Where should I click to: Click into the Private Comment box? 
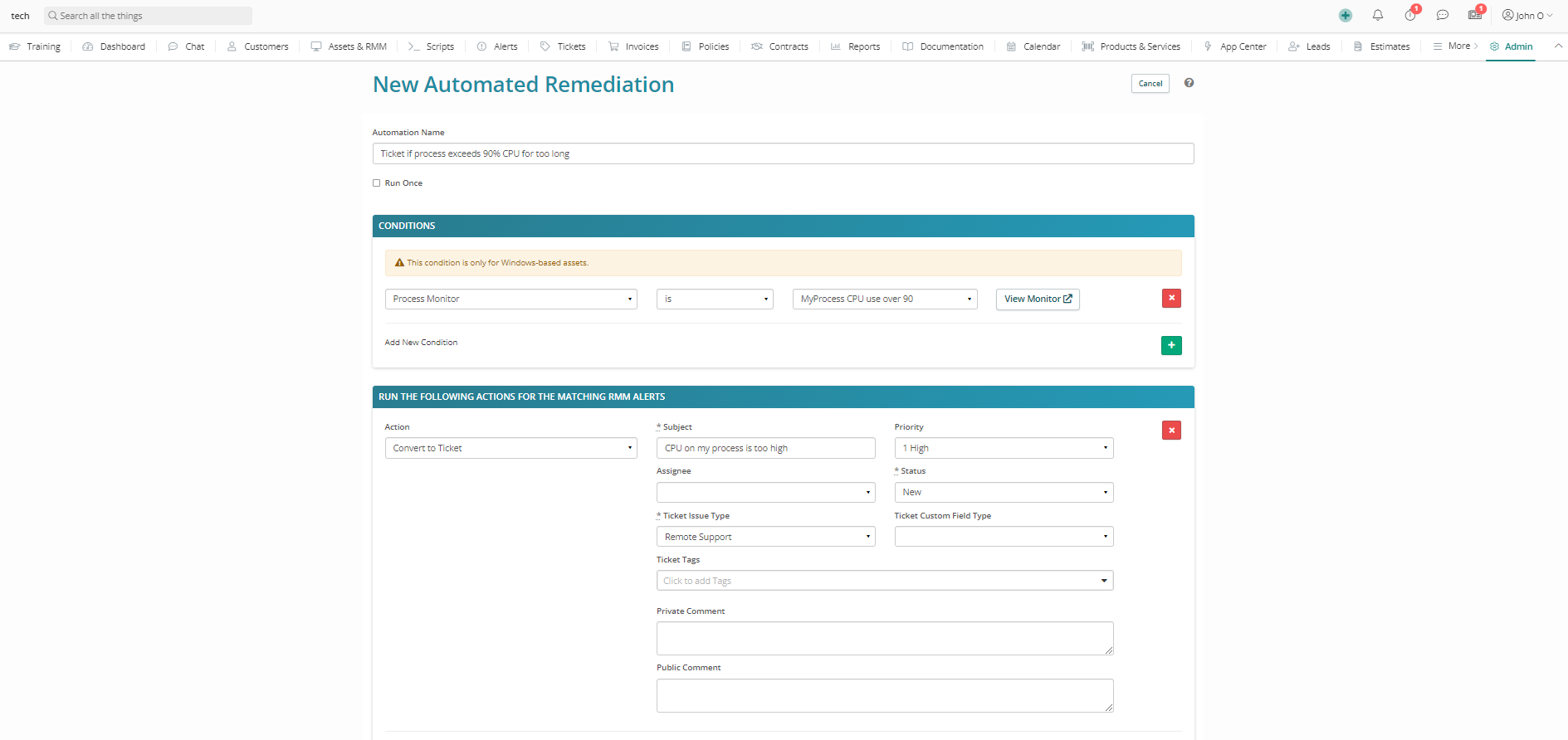(884, 638)
